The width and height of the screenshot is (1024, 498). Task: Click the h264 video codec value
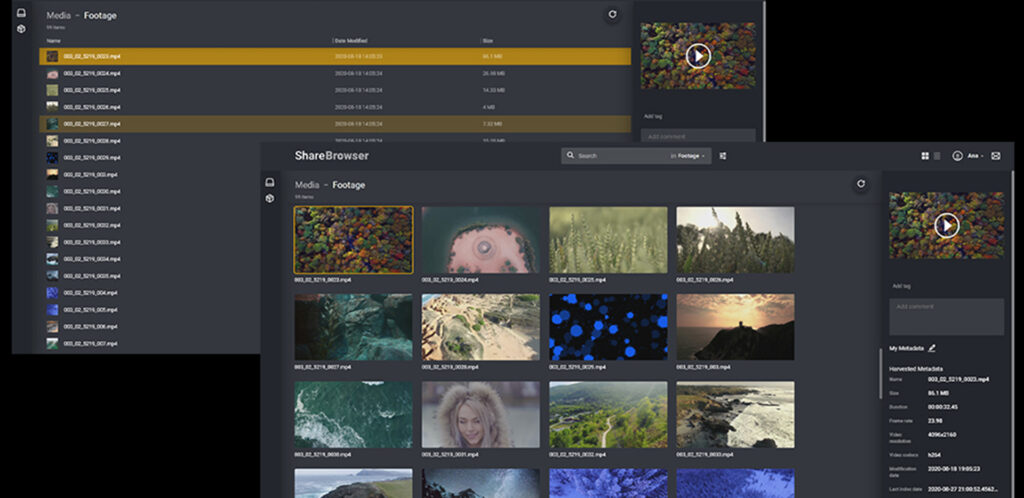pyautogui.click(x=934, y=454)
